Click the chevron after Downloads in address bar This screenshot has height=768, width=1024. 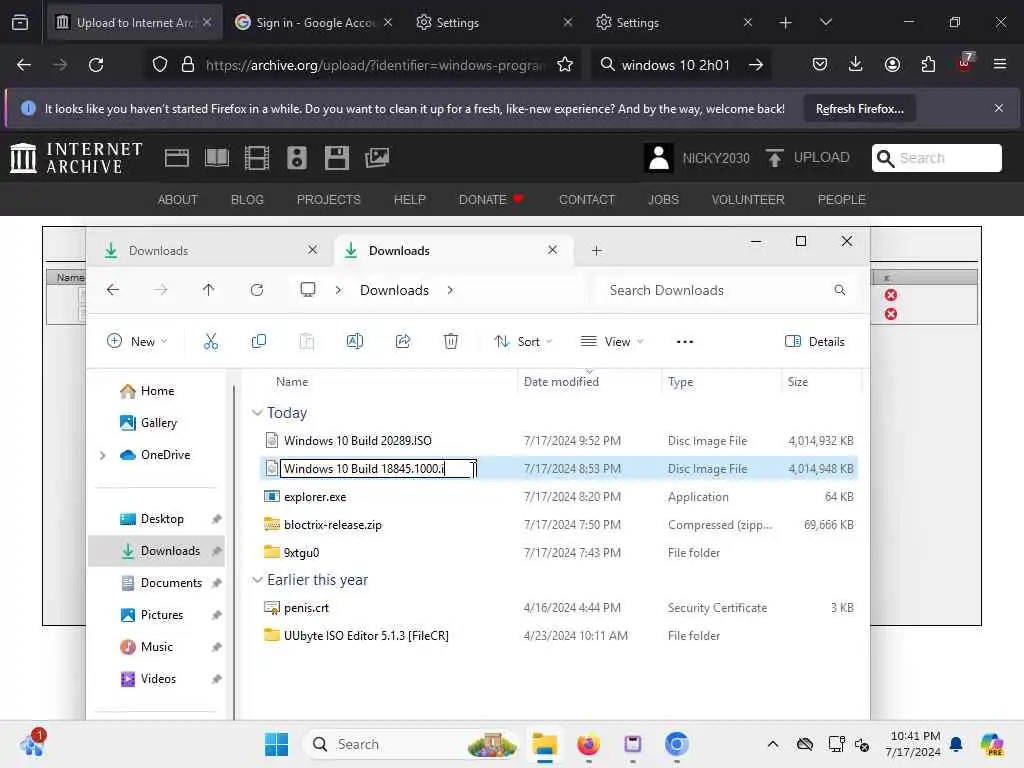point(450,290)
